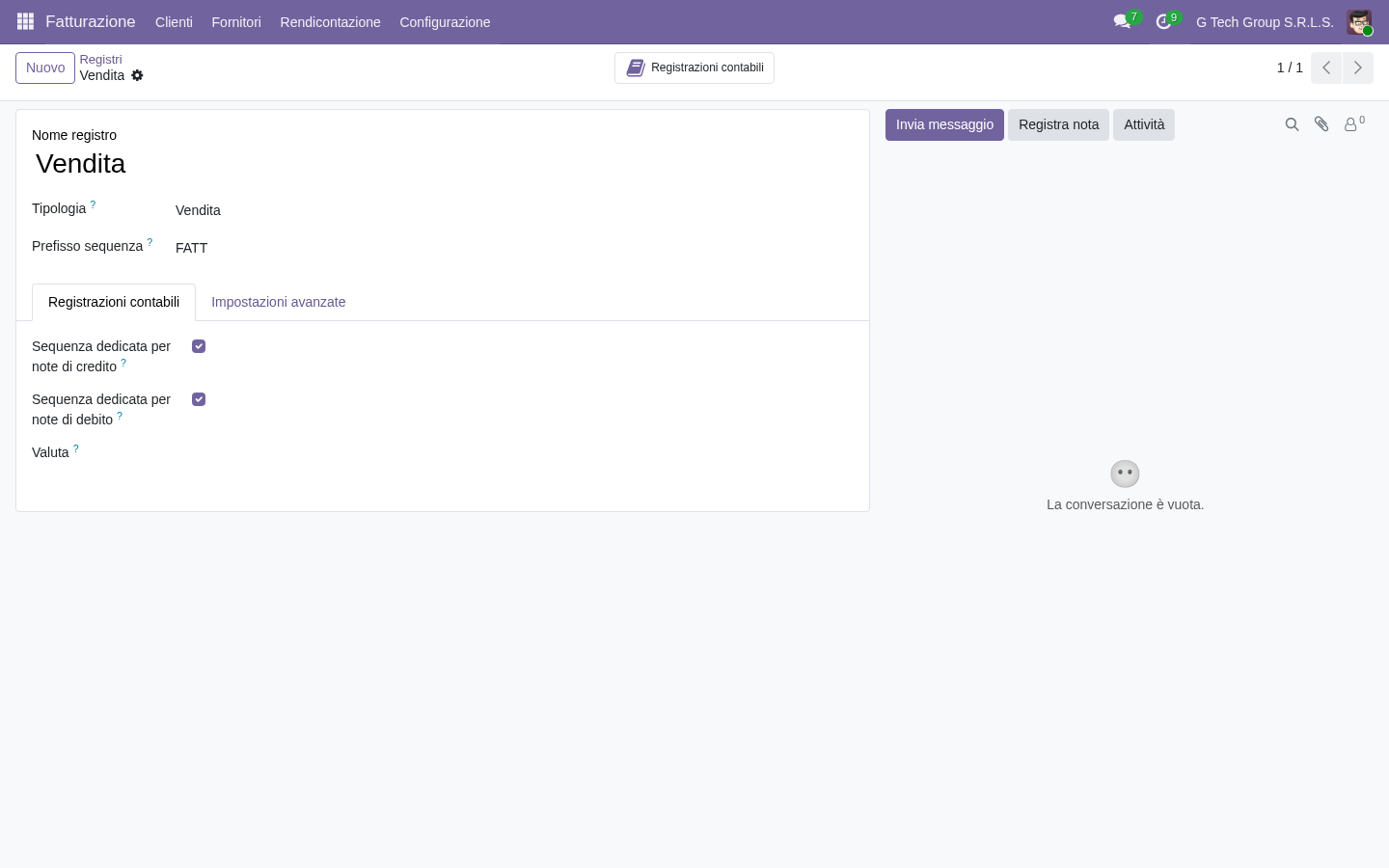Click the help mark next to Valuta
This screenshot has width=1389, height=868.
coord(75,448)
